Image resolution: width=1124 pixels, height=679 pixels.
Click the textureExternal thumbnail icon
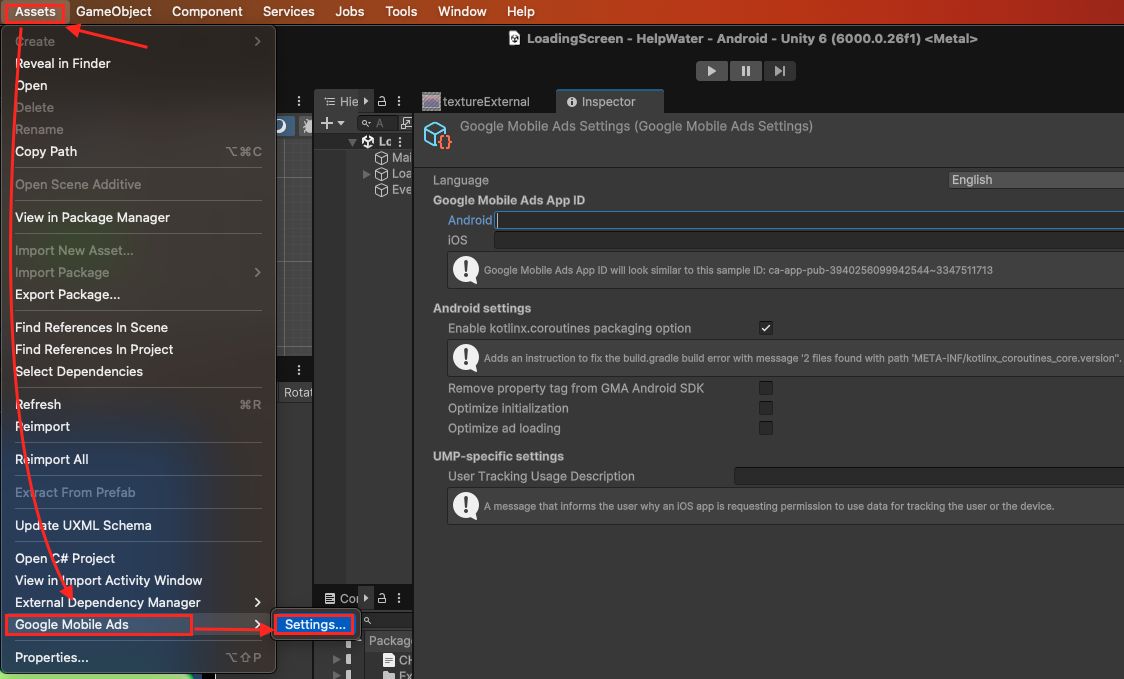431,102
